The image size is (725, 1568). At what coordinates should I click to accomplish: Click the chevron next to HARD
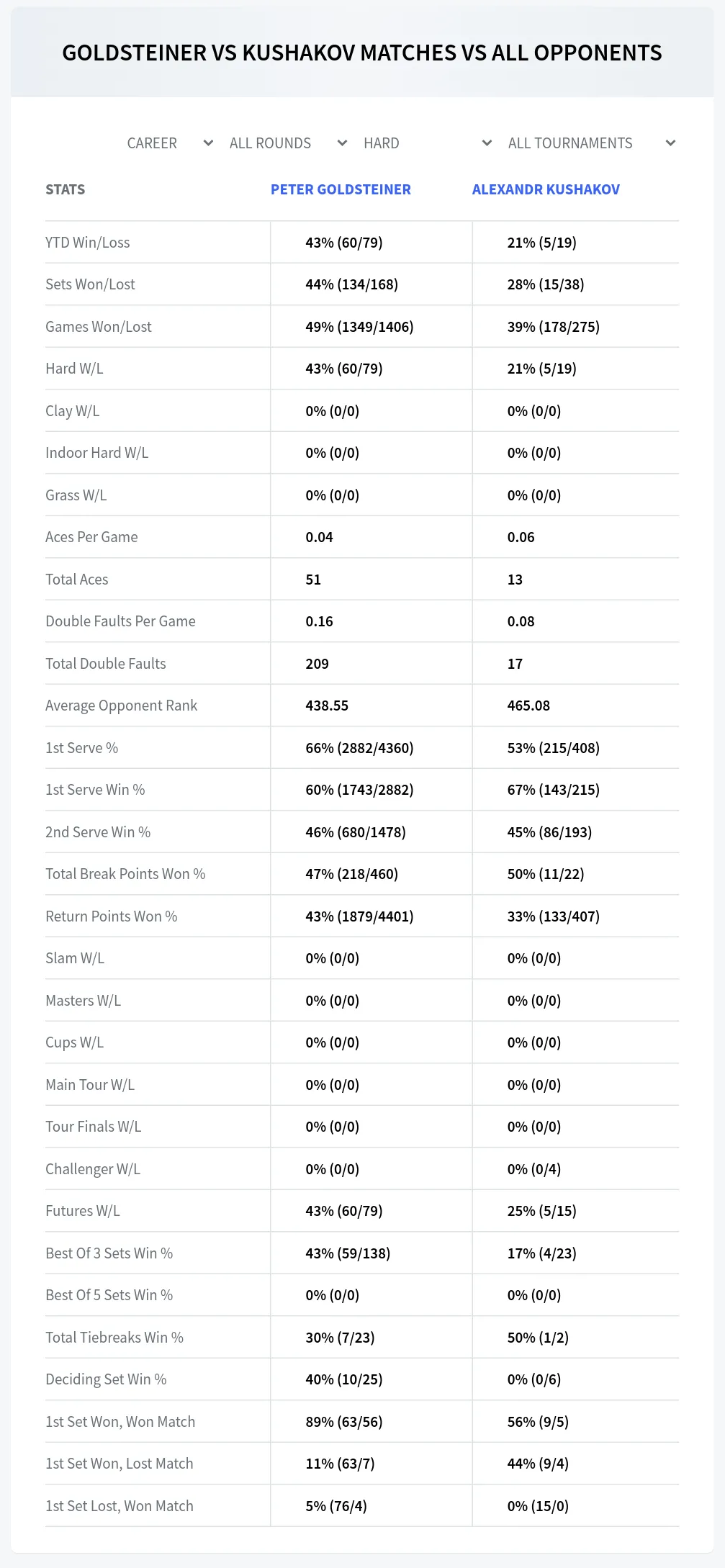487,143
